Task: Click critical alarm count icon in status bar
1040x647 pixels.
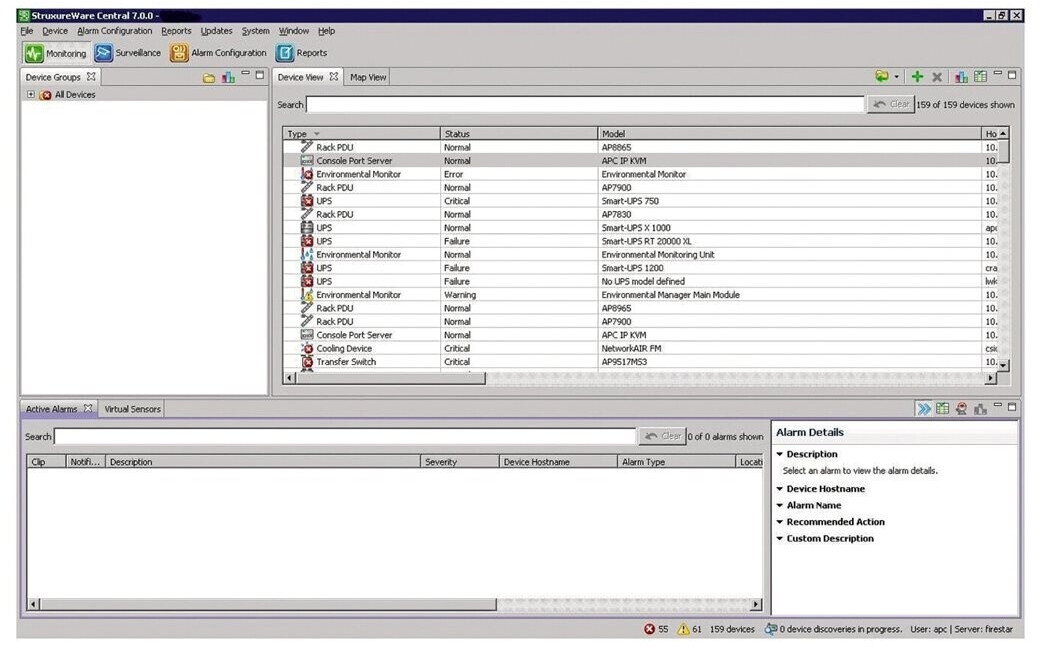Action: click(650, 629)
